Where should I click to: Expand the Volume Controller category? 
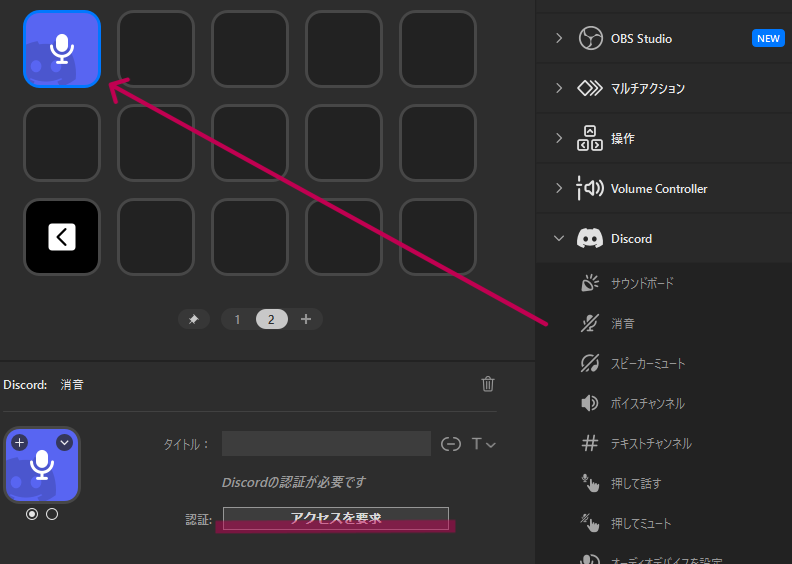click(559, 188)
